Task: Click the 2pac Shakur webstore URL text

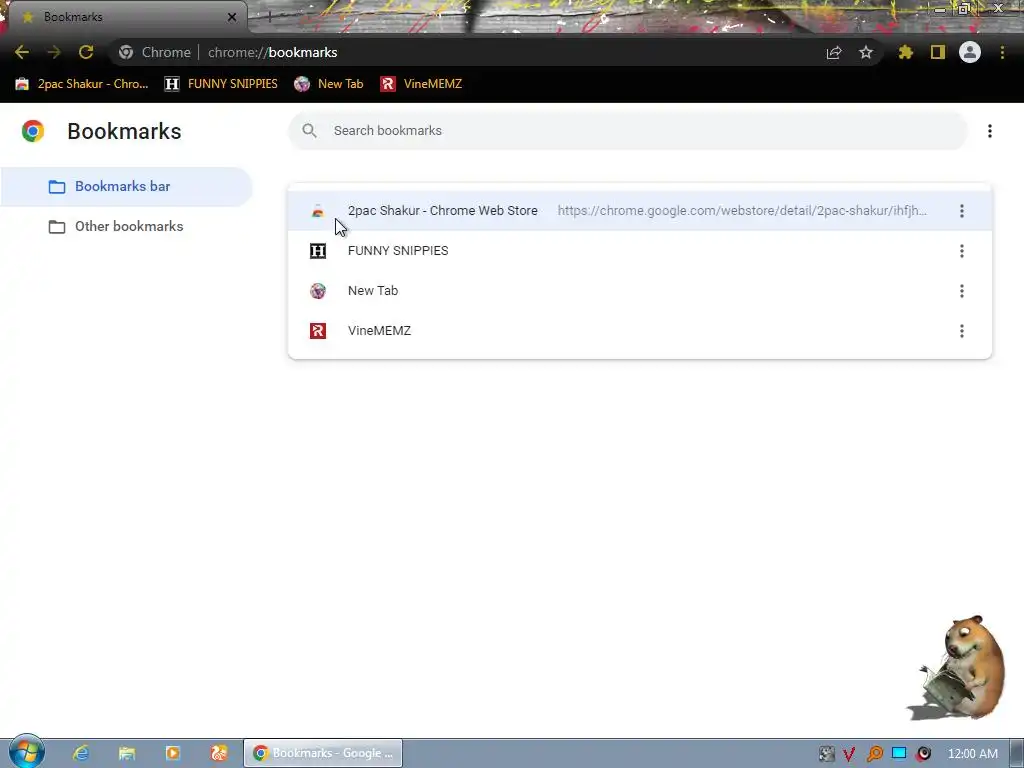Action: (x=742, y=211)
